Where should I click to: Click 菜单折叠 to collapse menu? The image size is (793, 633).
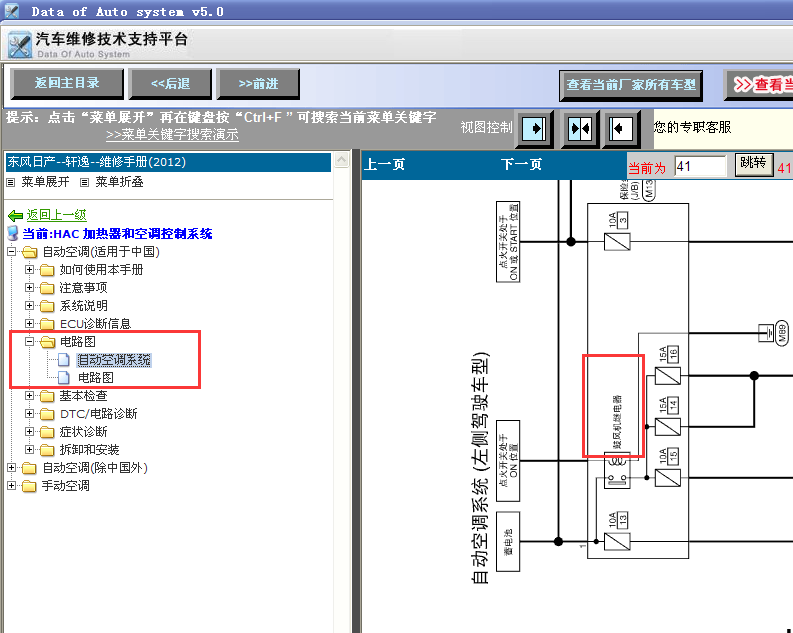pyautogui.click(x=119, y=182)
